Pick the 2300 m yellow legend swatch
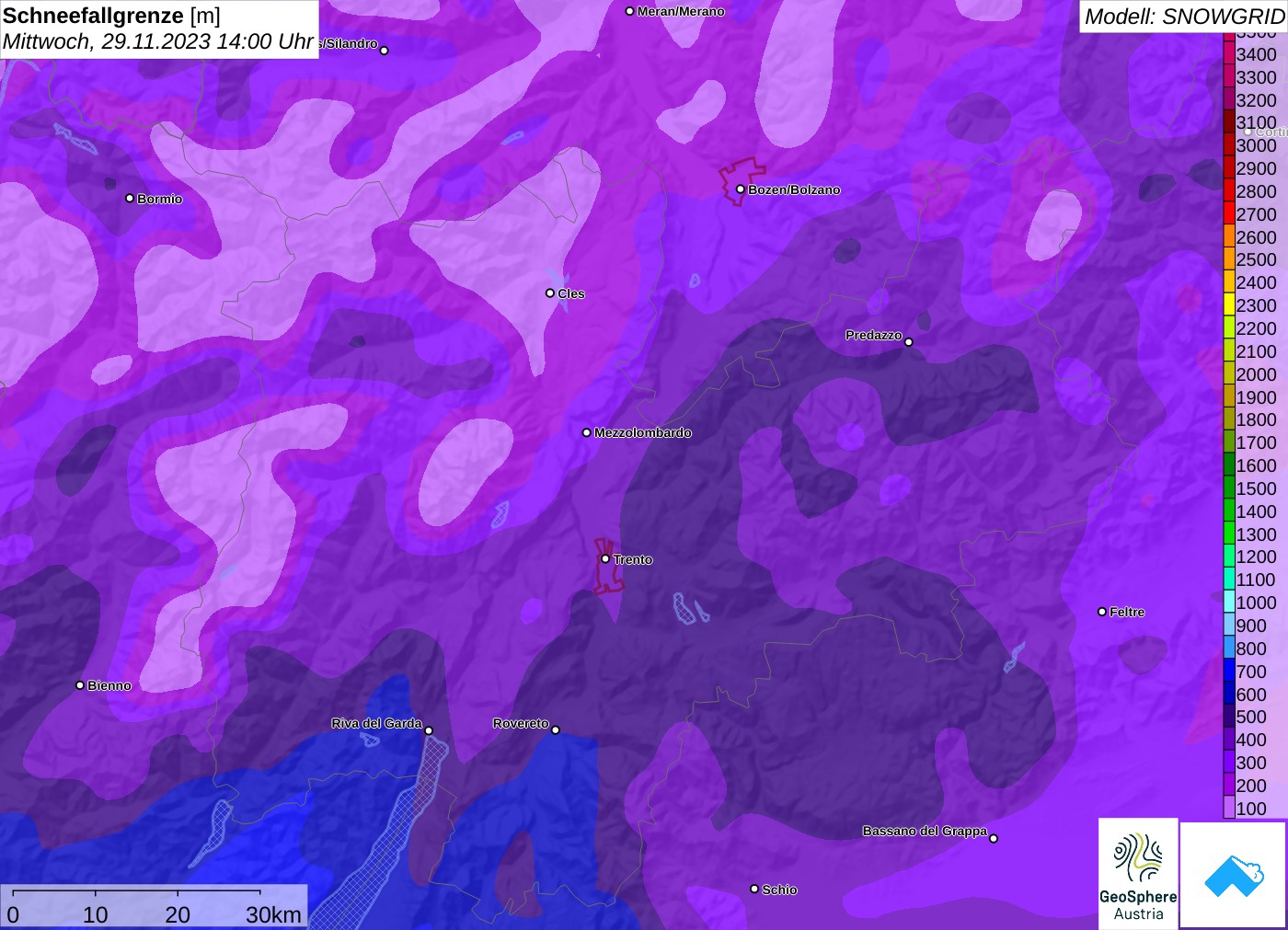 [x=1228, y=304]
